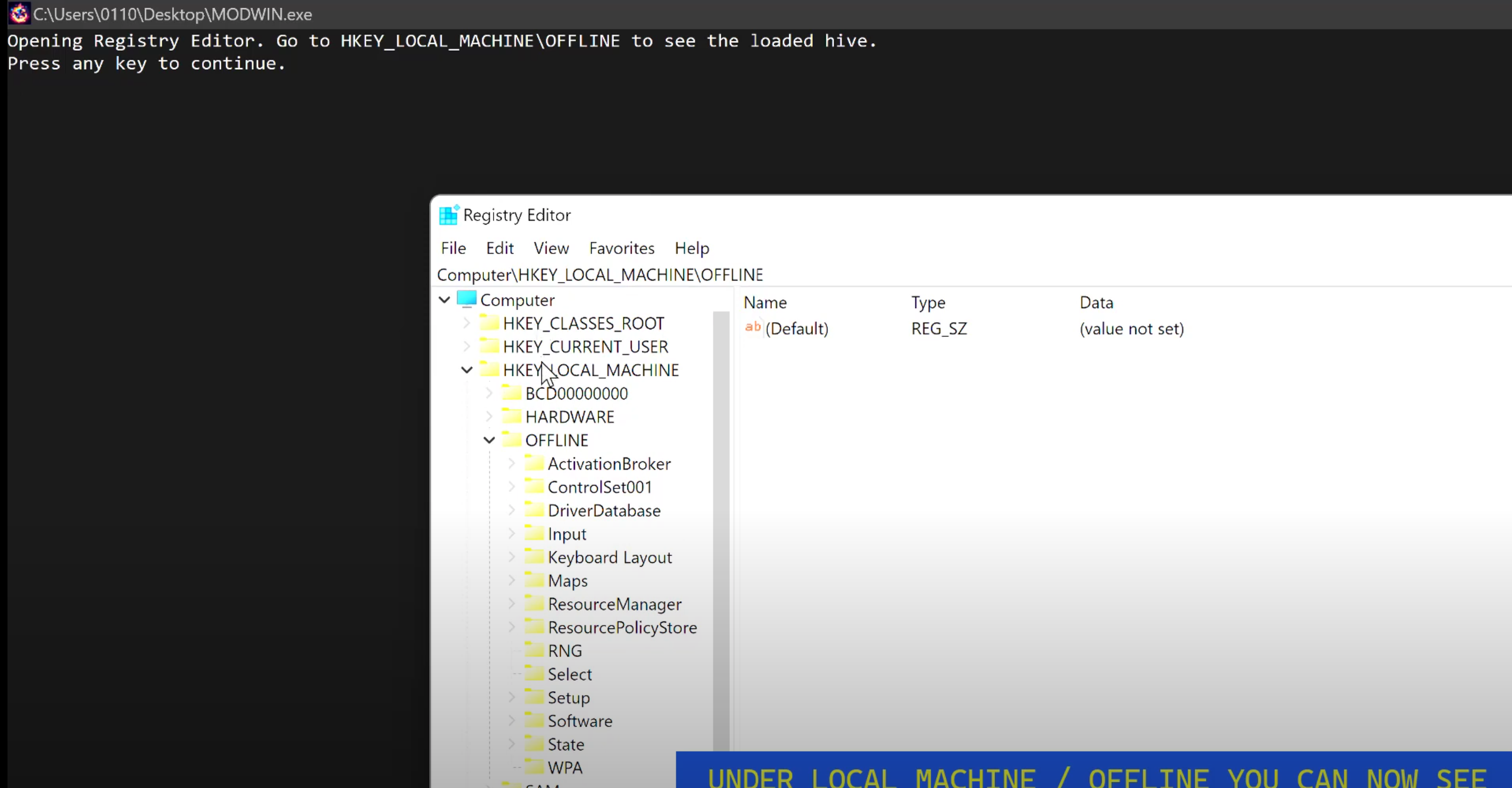Select the Default value in right pane

point(796,328)
